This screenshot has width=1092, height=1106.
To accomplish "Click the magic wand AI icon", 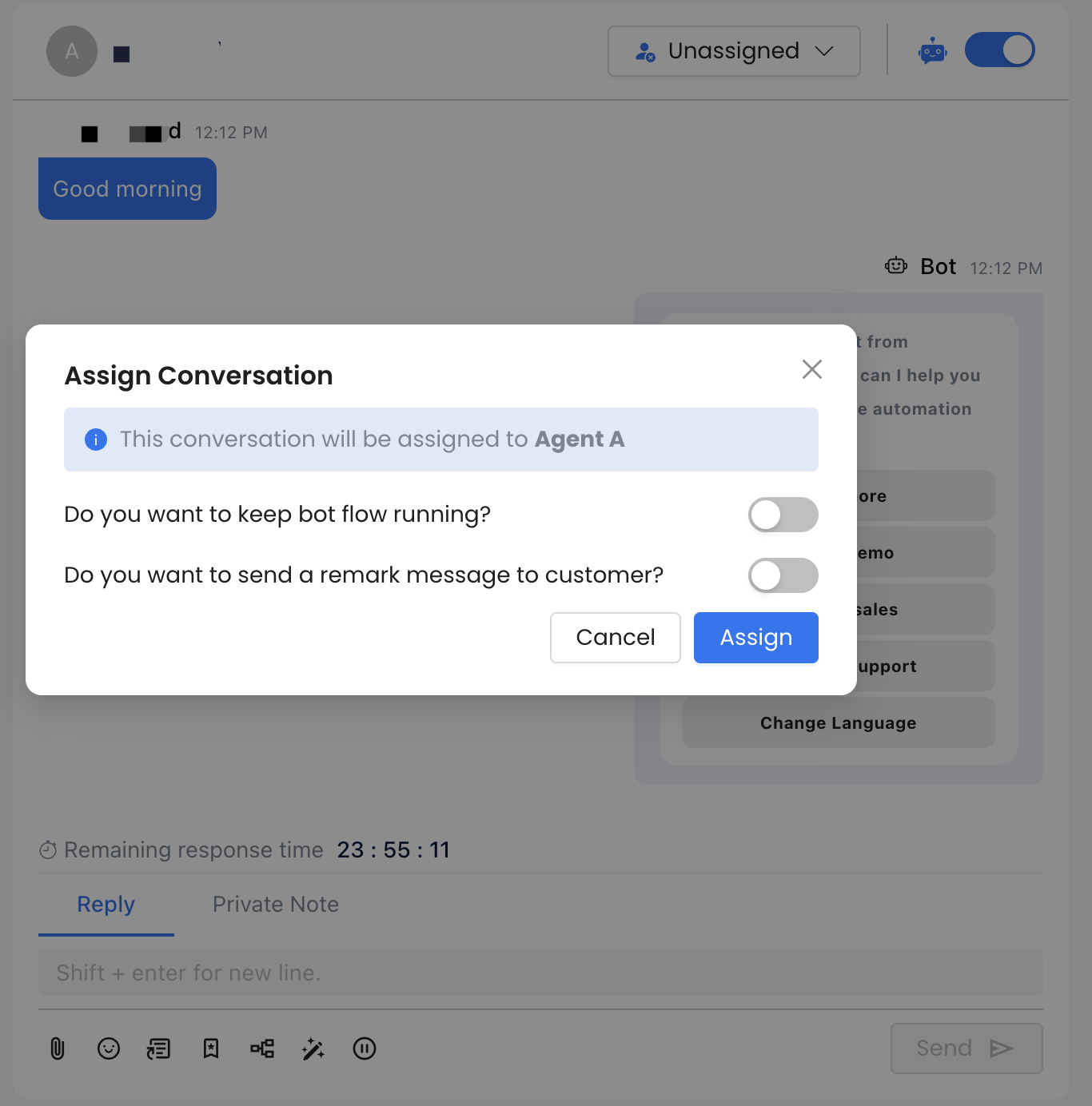I will 313,1048.
